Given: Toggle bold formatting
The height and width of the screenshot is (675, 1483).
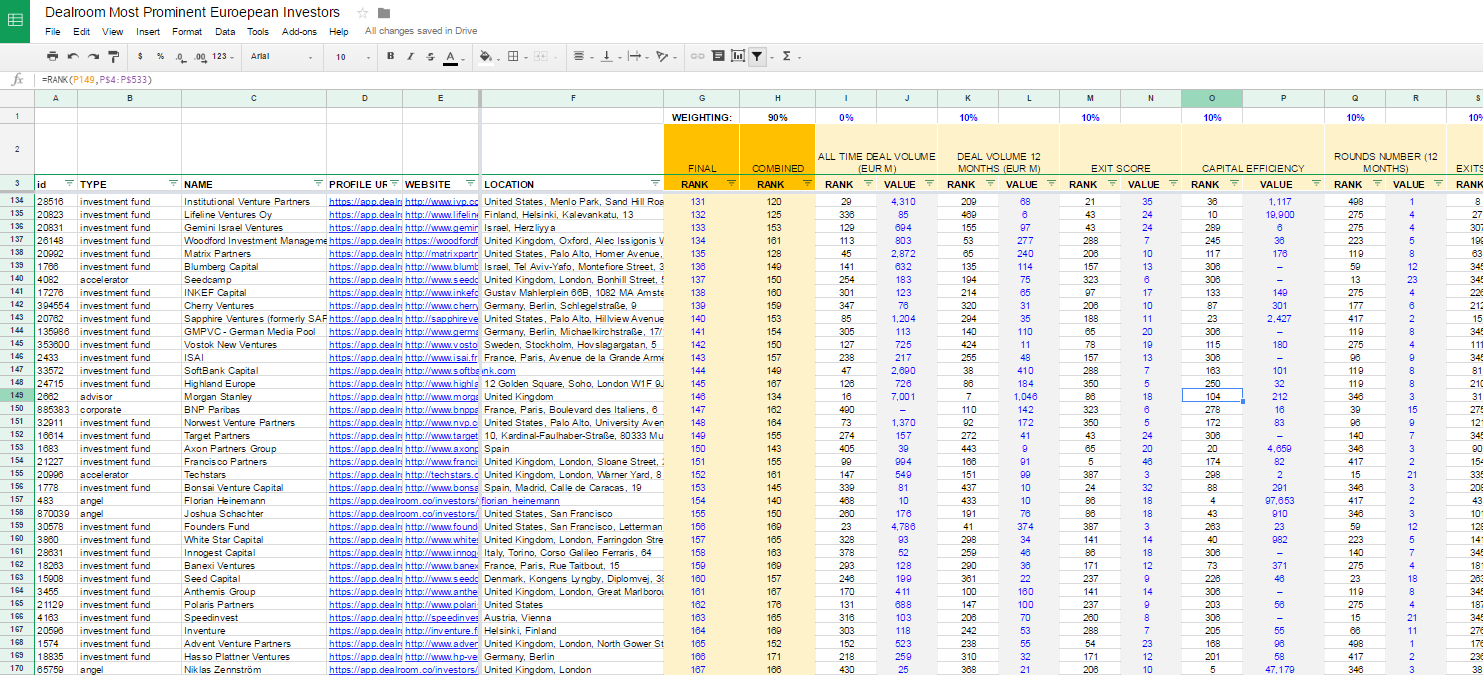Looking at the screenshot, I should [390, 57].
